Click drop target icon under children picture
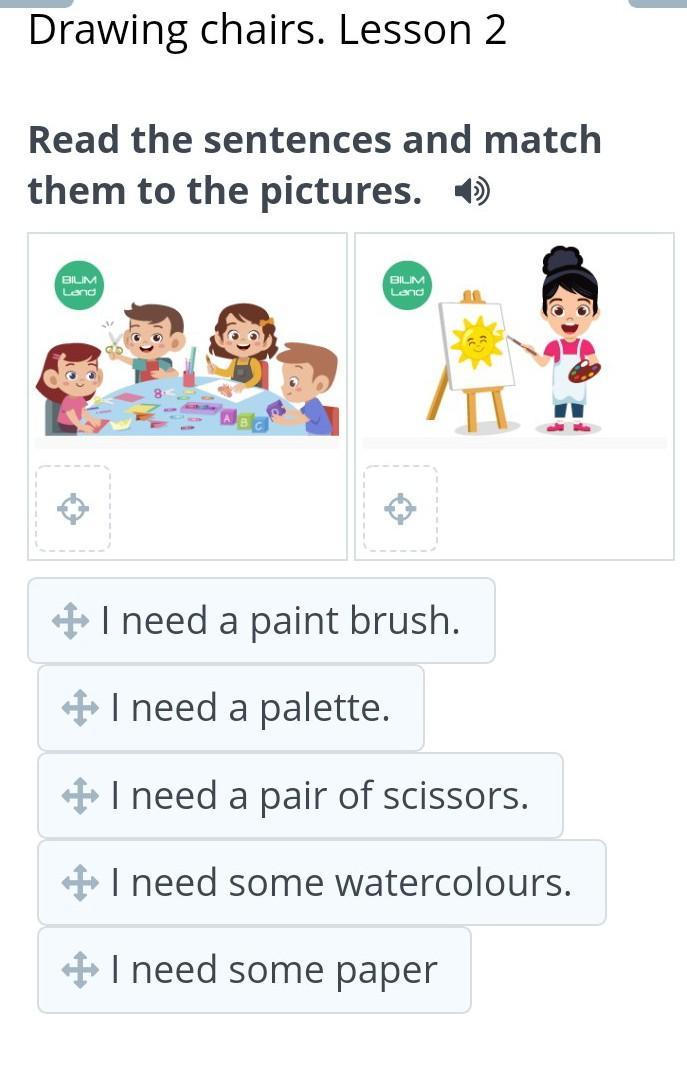 72,509
